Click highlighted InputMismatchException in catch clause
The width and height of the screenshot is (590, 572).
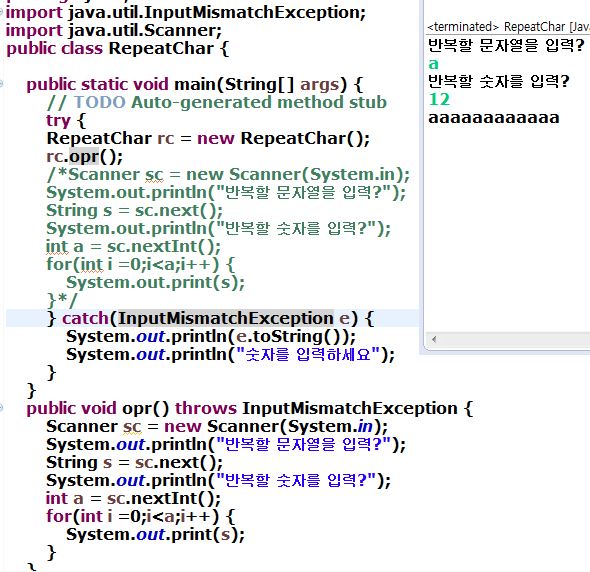point(226,318)
